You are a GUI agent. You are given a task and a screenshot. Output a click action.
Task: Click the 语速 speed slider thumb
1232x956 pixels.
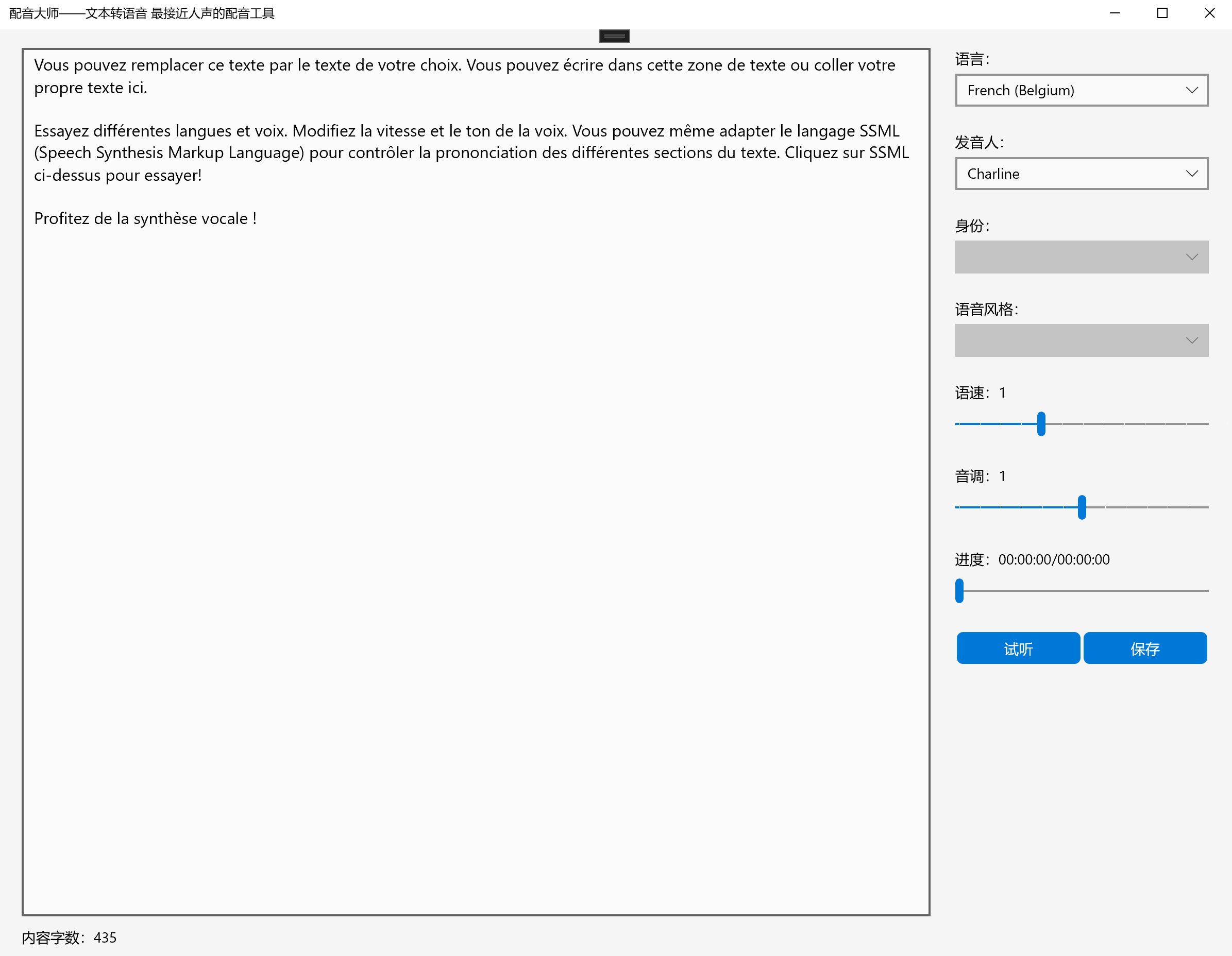tap(1041, 423)
